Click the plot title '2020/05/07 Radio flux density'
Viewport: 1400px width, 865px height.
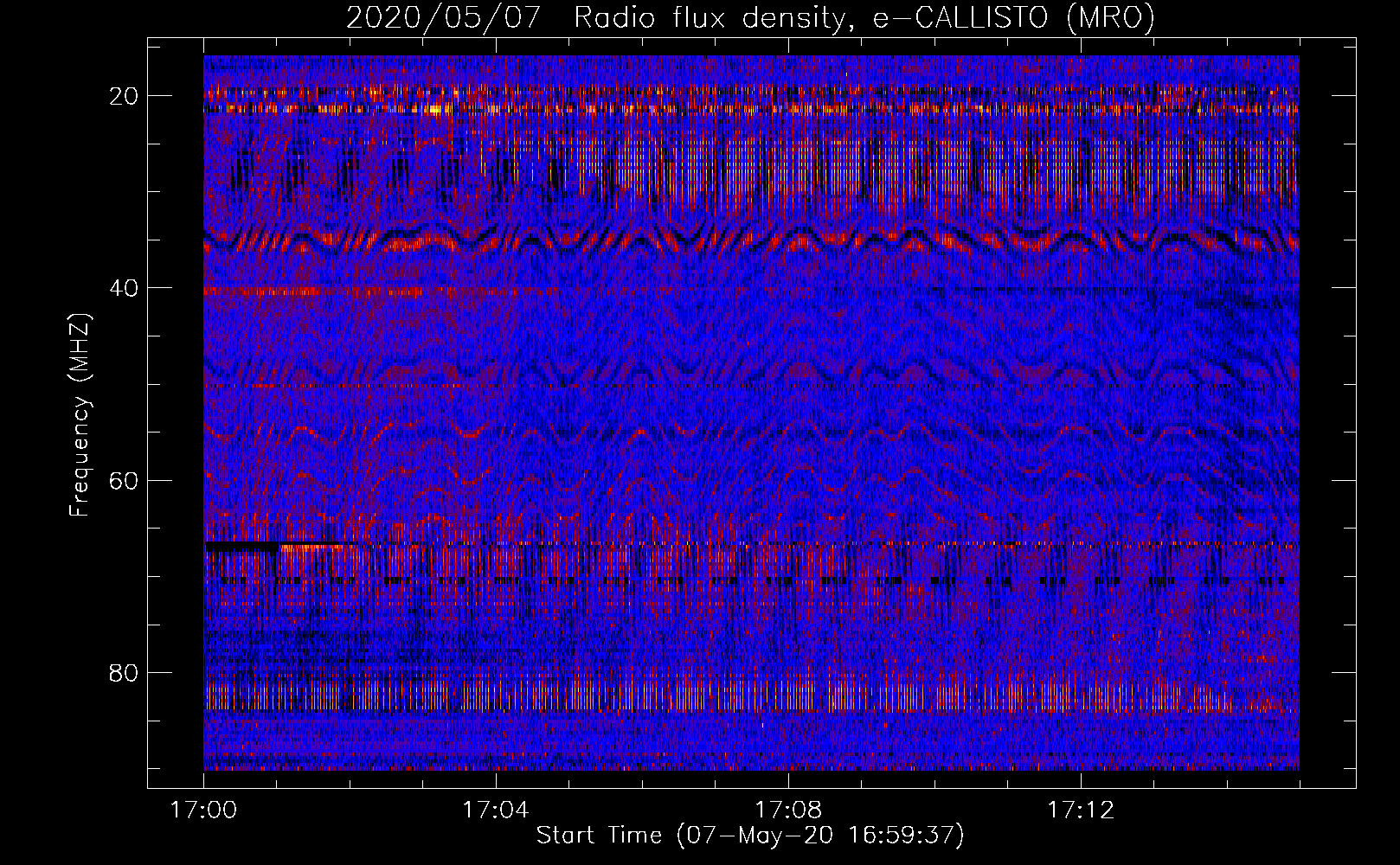pyautogui.click(x=750, y=18)
